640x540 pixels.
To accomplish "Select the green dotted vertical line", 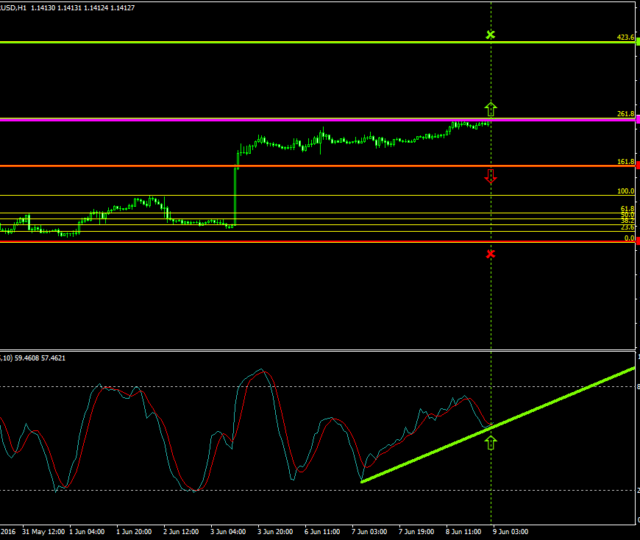I will [x=490, y=300].
